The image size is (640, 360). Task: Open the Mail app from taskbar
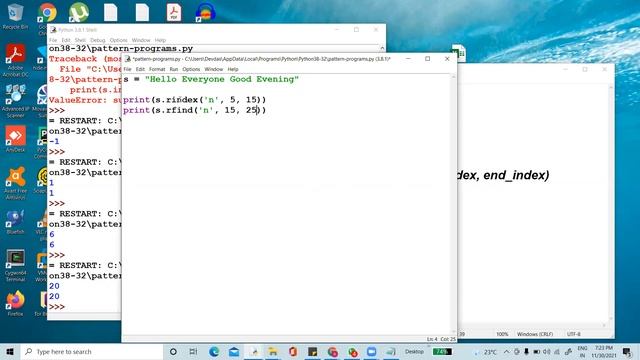(x=234, y=351)
